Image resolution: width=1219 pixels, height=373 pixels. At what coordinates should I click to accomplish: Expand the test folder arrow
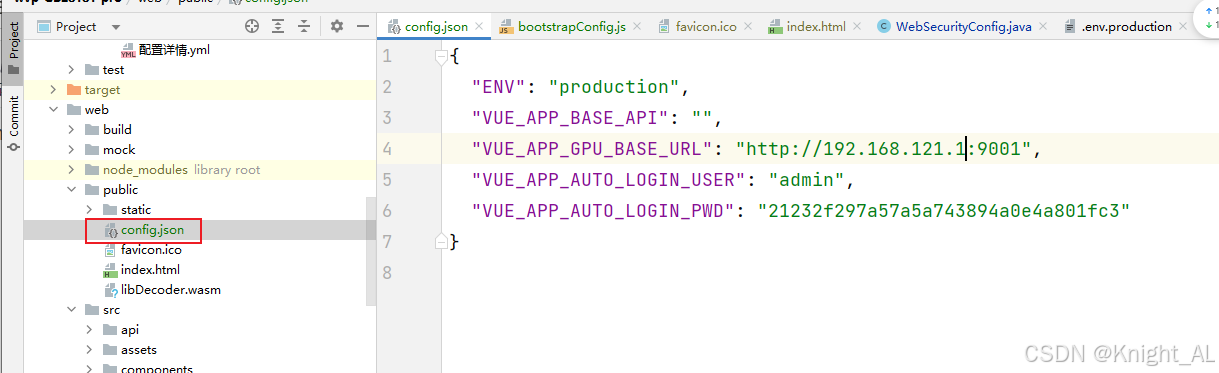pos(72,69)
